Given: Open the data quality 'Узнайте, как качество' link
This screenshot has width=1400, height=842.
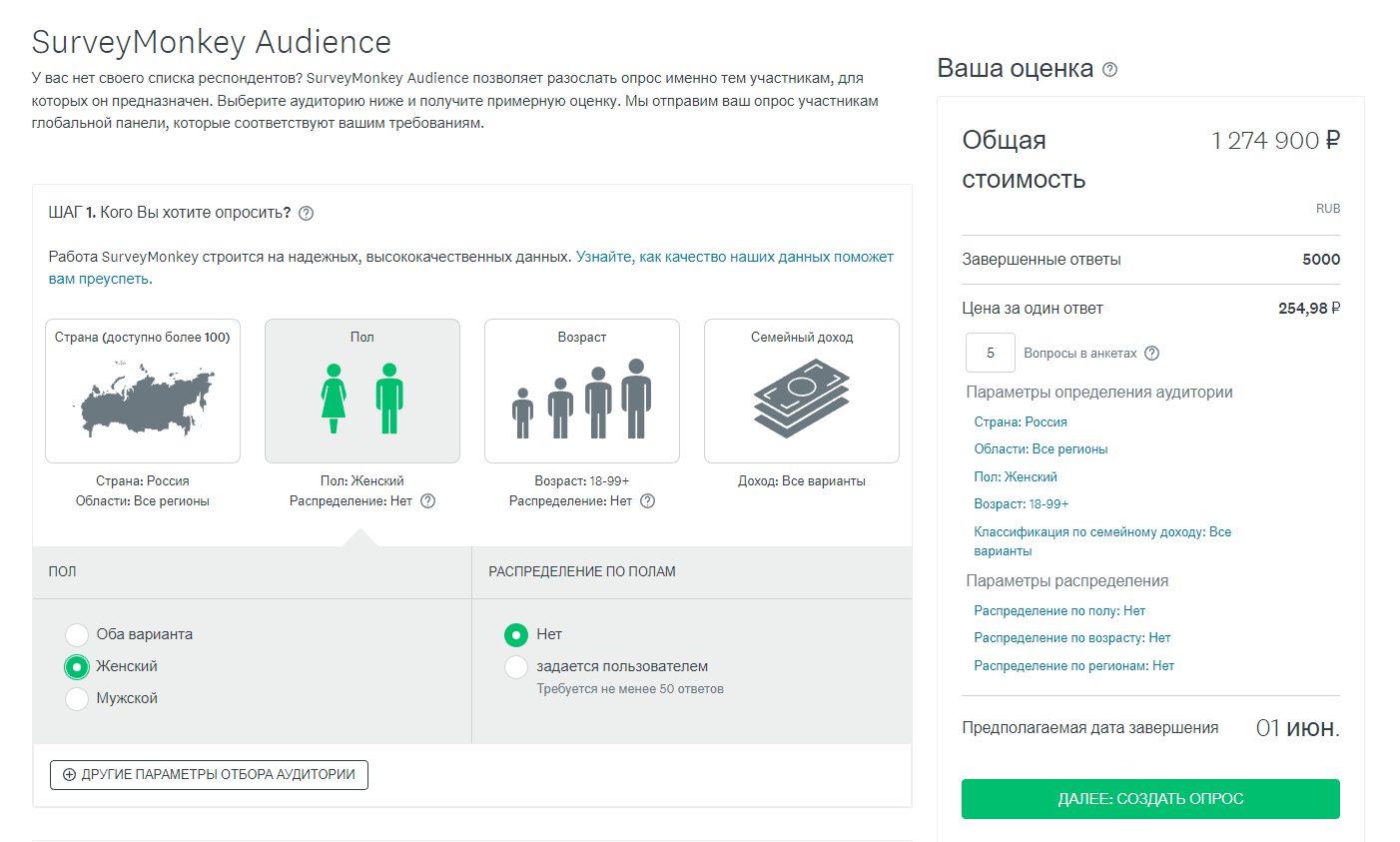Looking at the screenshot, I should (734, 257).
